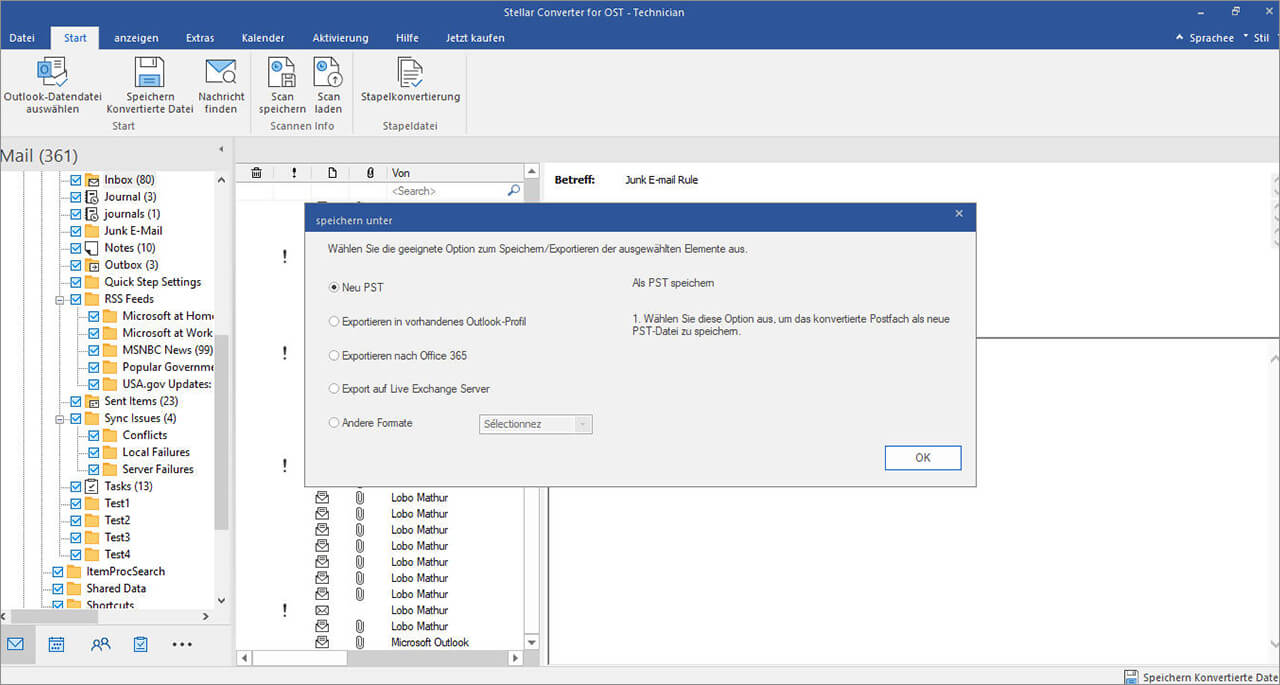
Task: Uncheck the Sent Items folder checkbox
Action: (x=75, y=401)
